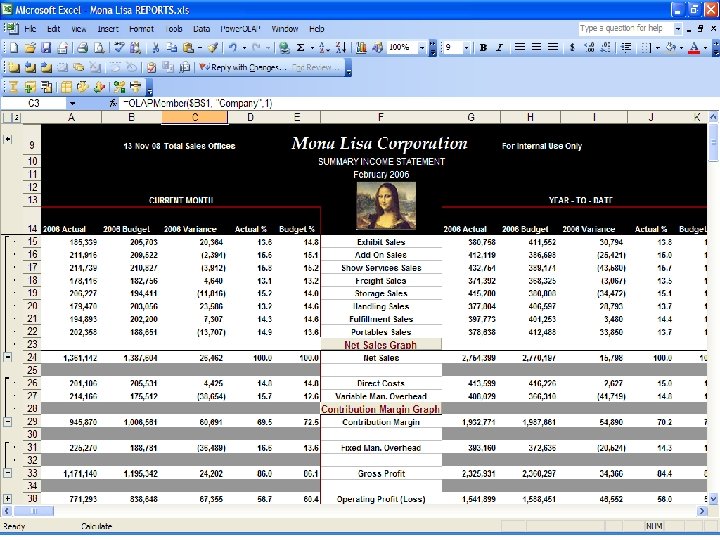Screen dimensions: 720x540
Task: Sort ascending with the A-Z icon
Action: 324,47
